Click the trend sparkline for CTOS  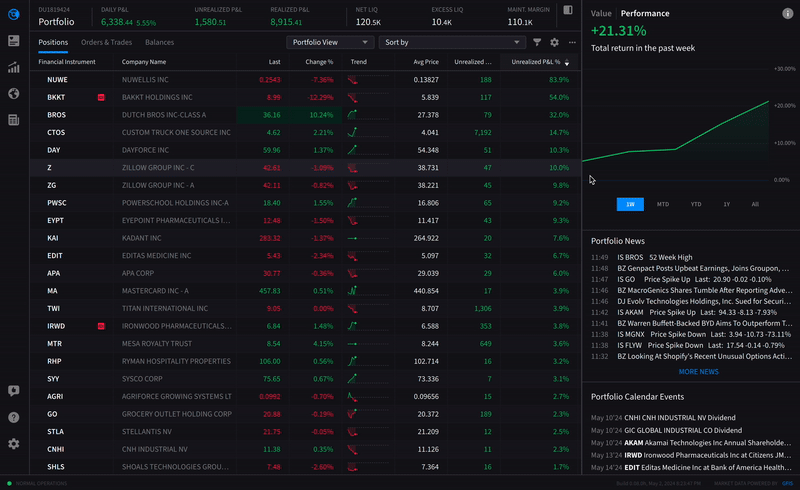pos(353,132)
